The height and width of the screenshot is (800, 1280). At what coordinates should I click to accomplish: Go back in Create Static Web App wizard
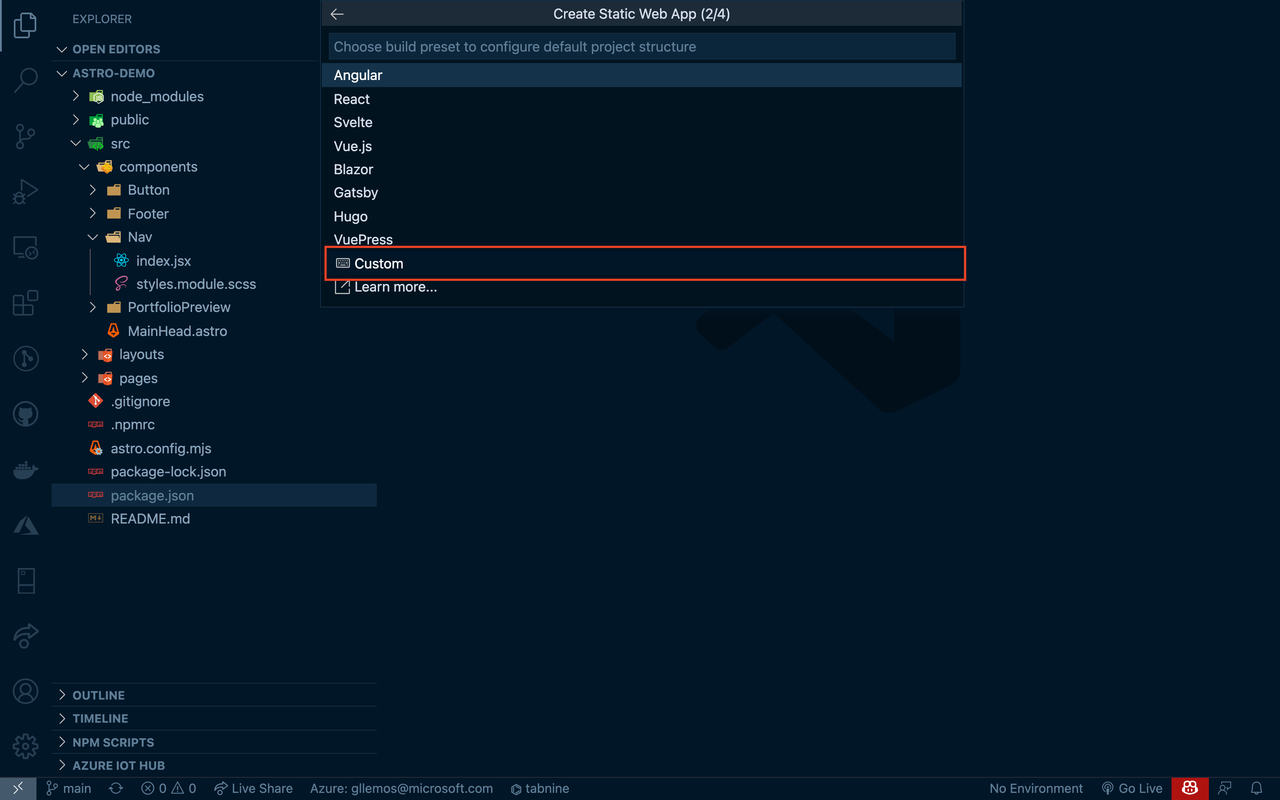click(337, 14)
